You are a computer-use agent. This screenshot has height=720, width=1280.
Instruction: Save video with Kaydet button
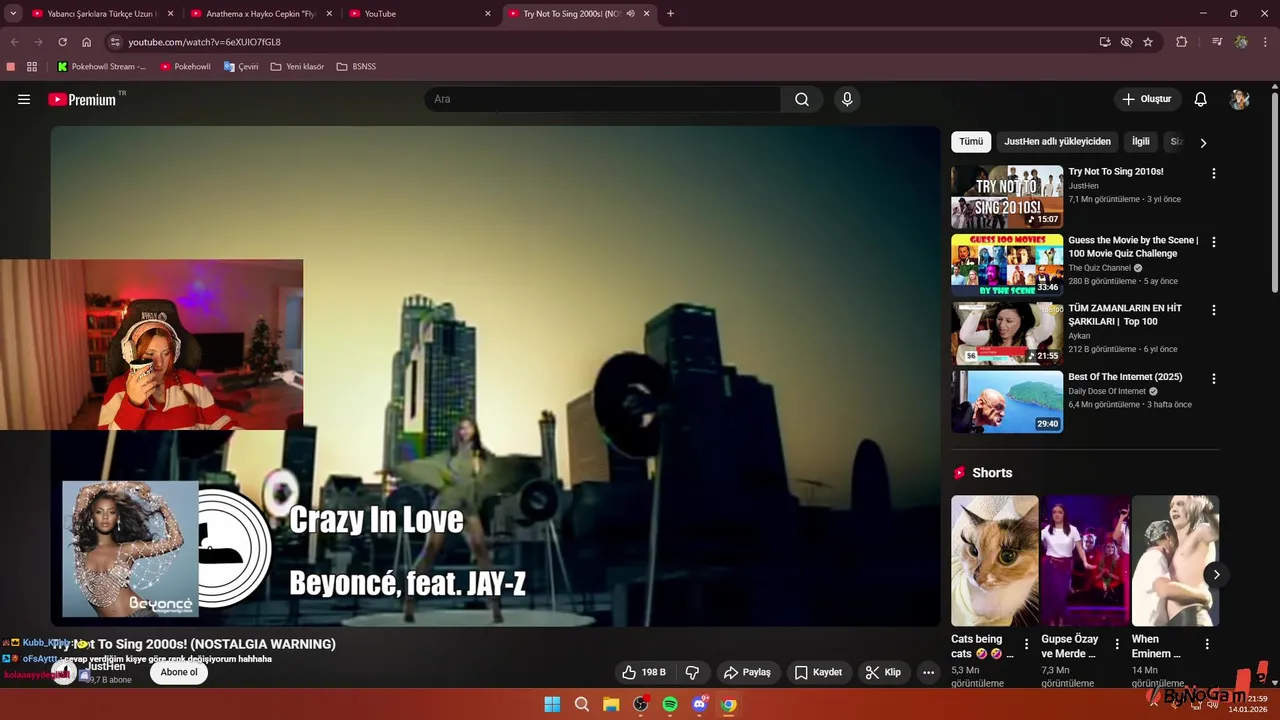(x=818, y=672)
